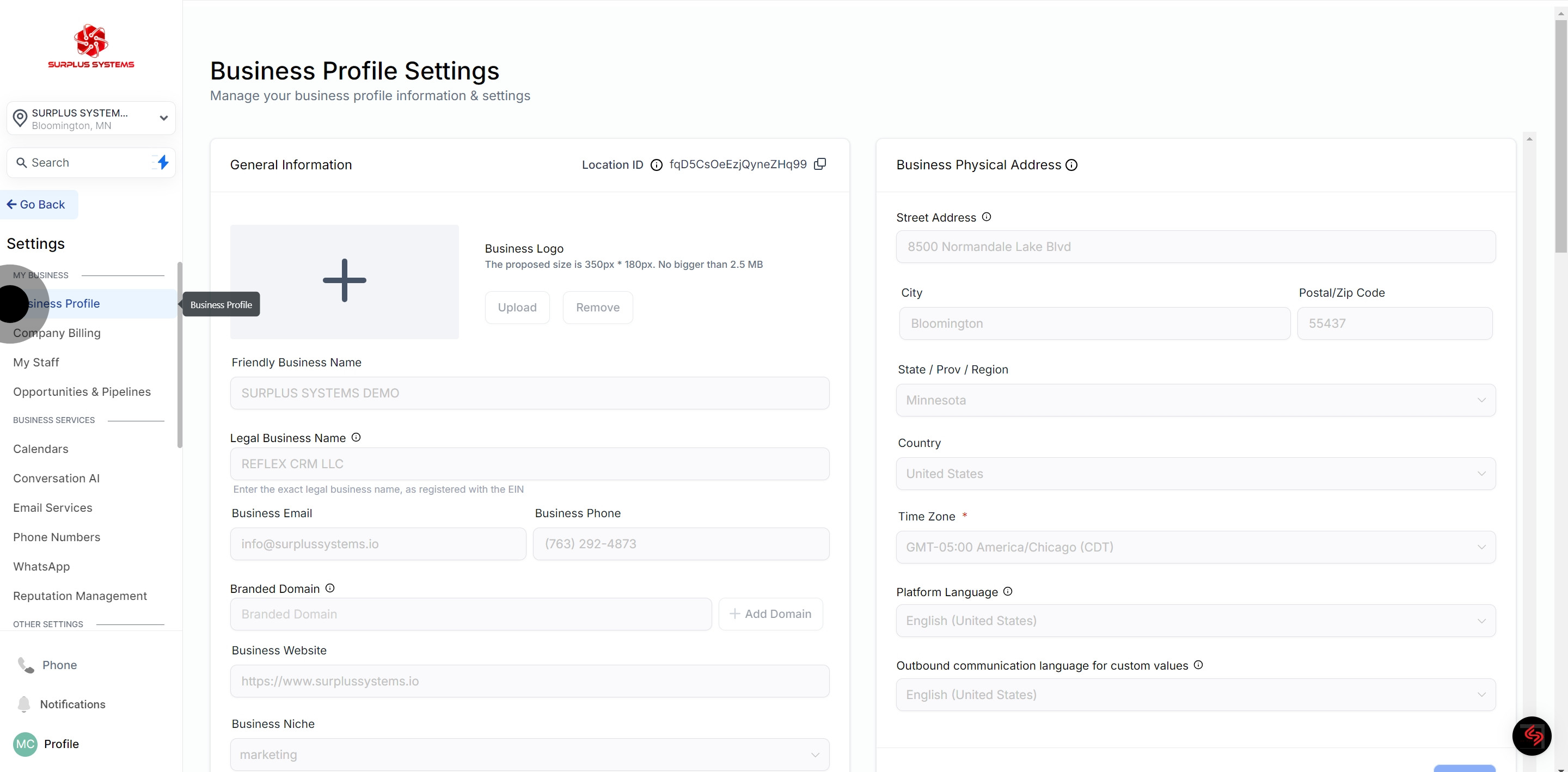Click the Location ID info icon
1568x772 pixels.
[x=656, y=165]
